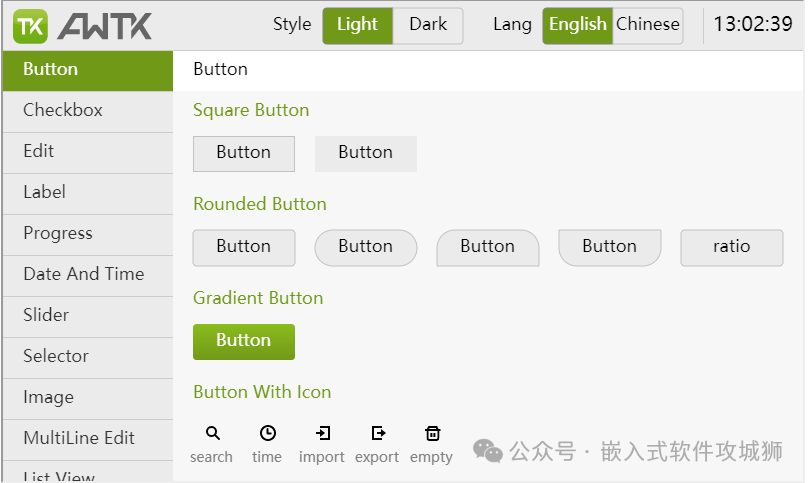Click the empty trash icon button

(x=432, y=444)
